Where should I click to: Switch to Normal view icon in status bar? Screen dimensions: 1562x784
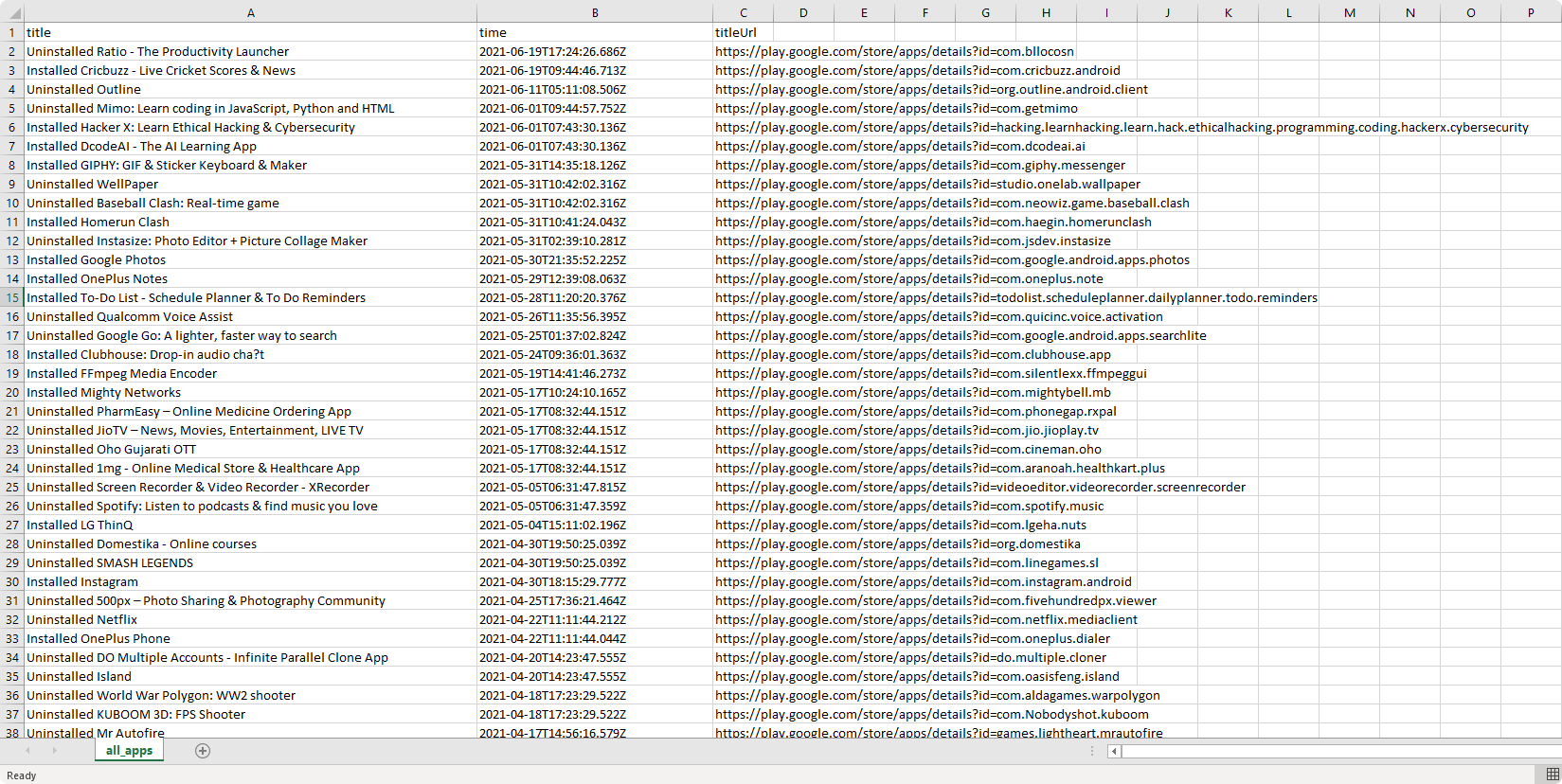pos(1552,775)
